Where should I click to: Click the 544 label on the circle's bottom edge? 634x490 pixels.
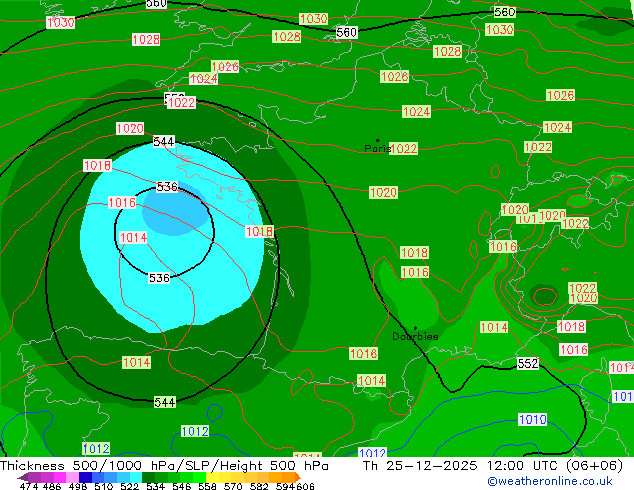tap(165, 402)
